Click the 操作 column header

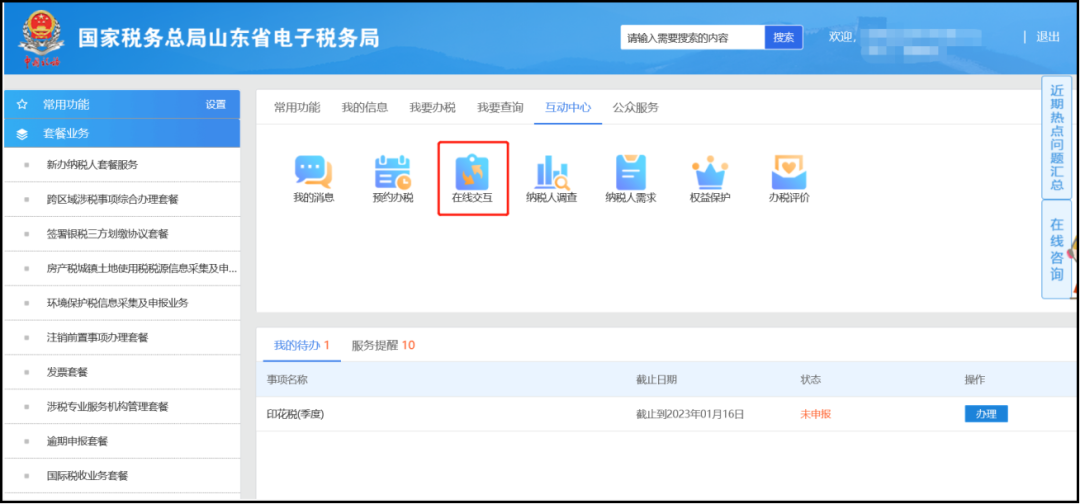click(x=975, y=379)
